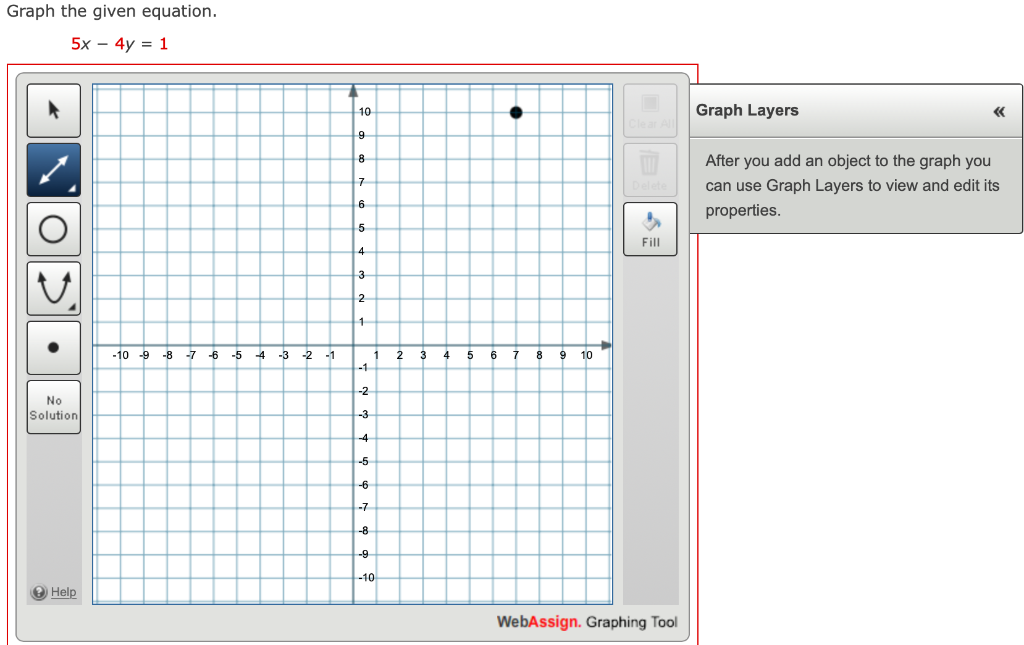Click the No Solution button
The image size is (1024, 645).
tap(53, 406)
